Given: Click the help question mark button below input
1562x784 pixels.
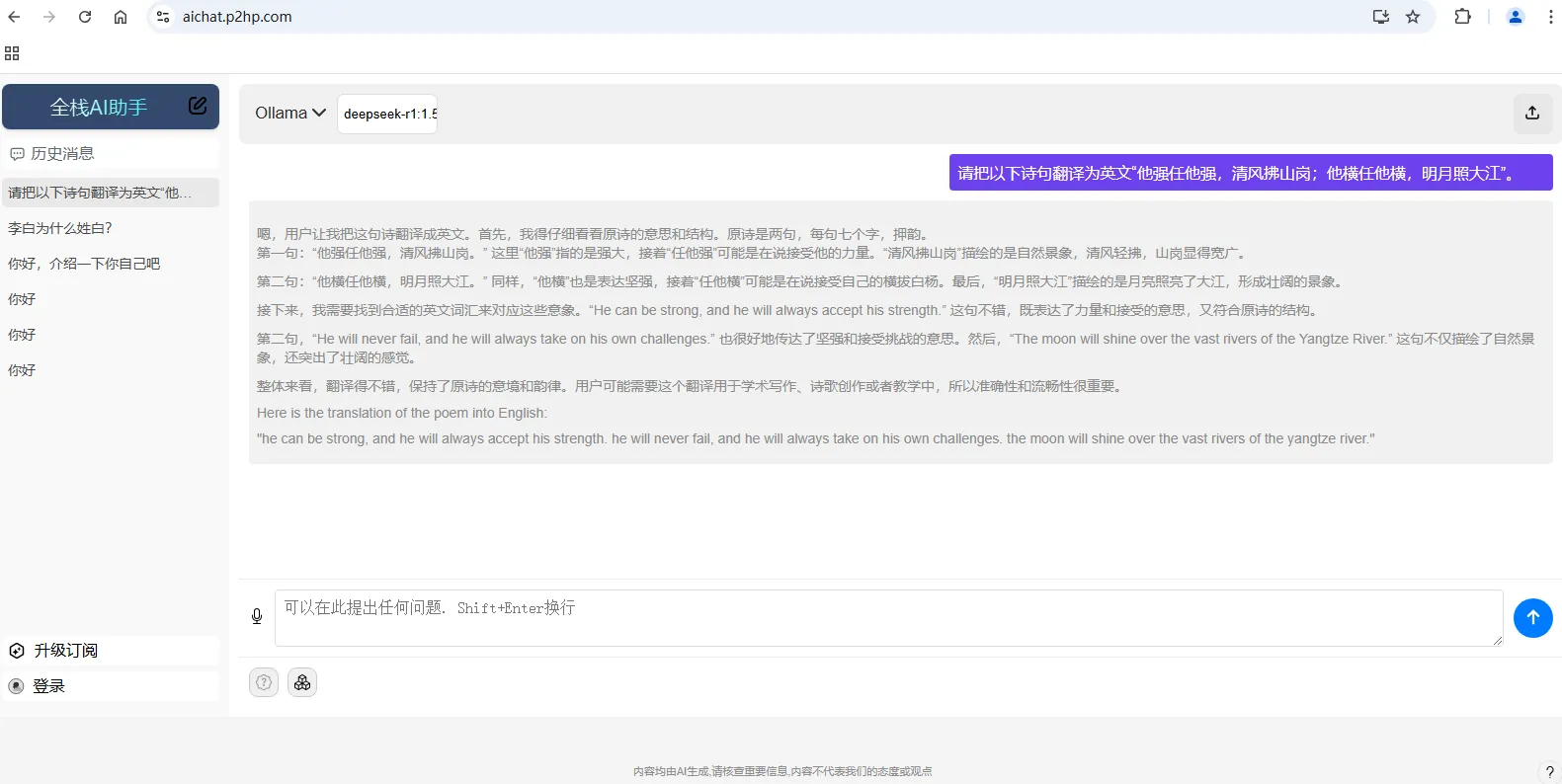Looking at the screenshot, I should point(264,682).
